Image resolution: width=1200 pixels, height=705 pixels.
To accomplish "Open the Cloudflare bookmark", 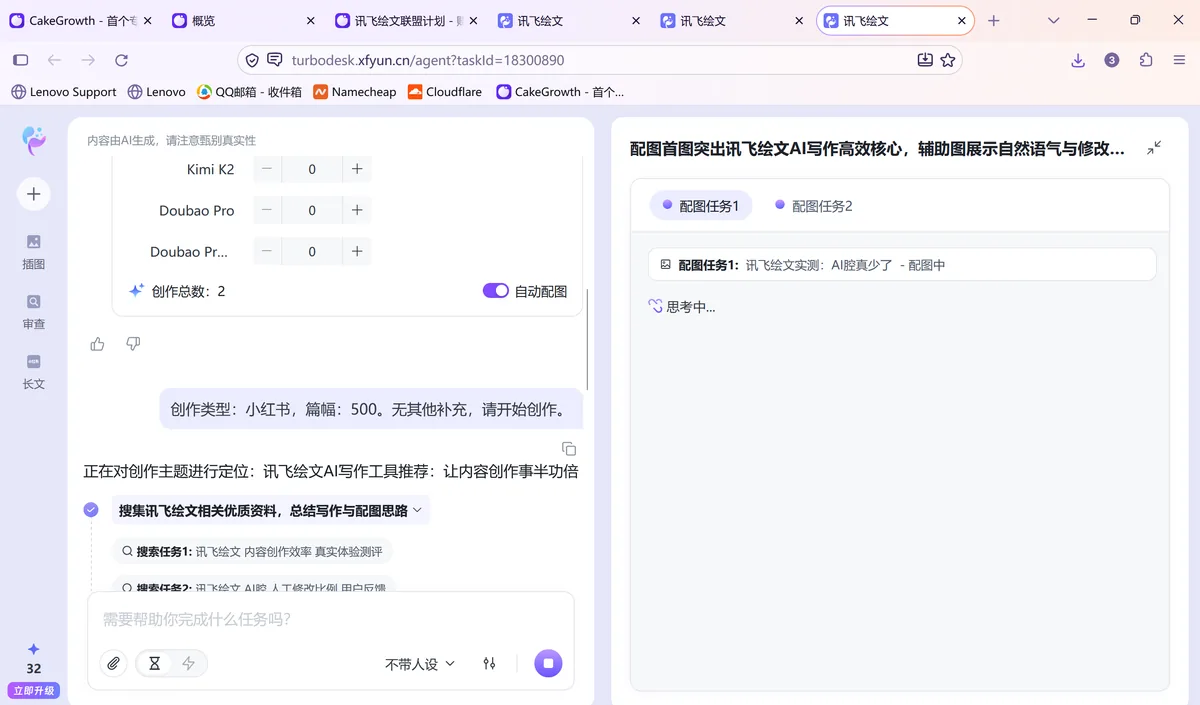I will (444, 91).
